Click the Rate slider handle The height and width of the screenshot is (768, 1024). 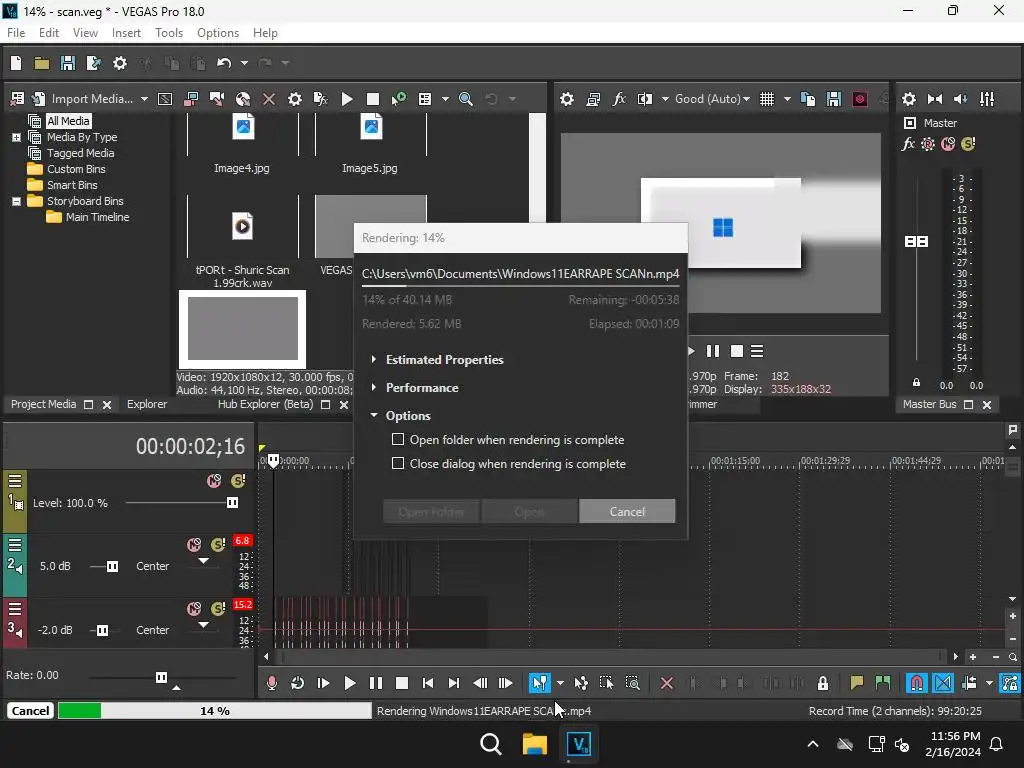click(161, 677)
